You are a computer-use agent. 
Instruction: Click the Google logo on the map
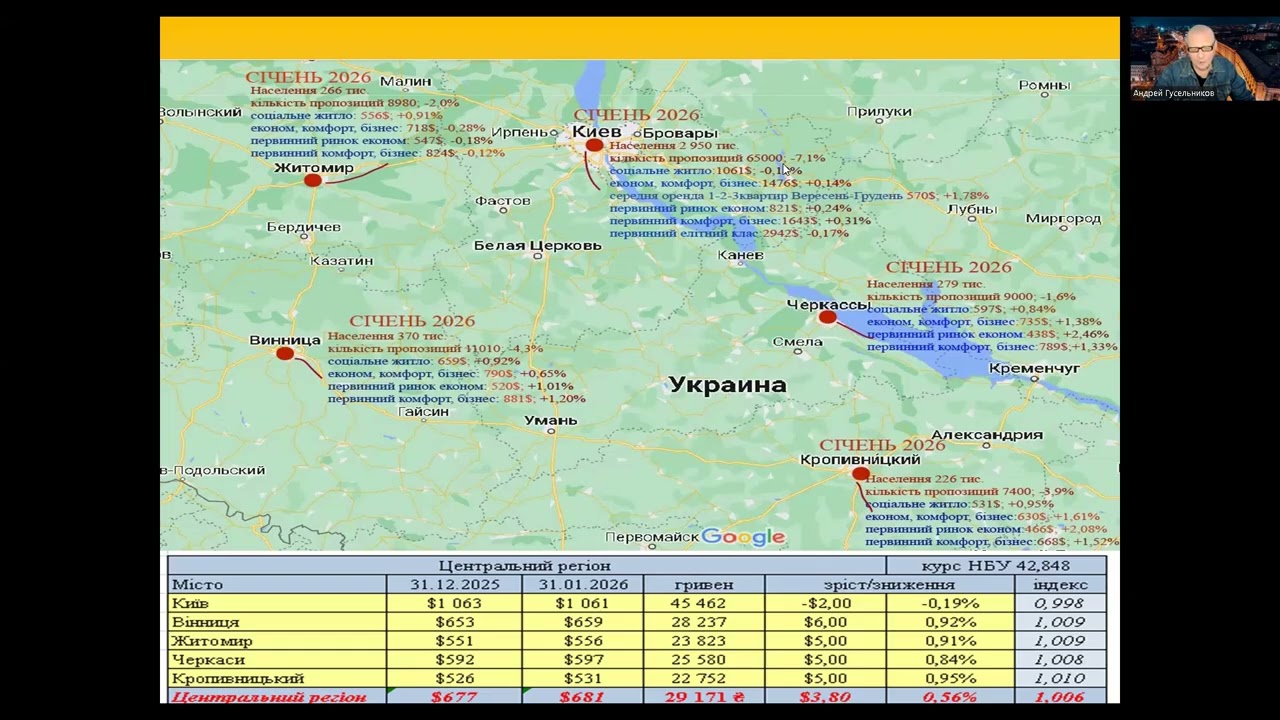tap(743, 537)
